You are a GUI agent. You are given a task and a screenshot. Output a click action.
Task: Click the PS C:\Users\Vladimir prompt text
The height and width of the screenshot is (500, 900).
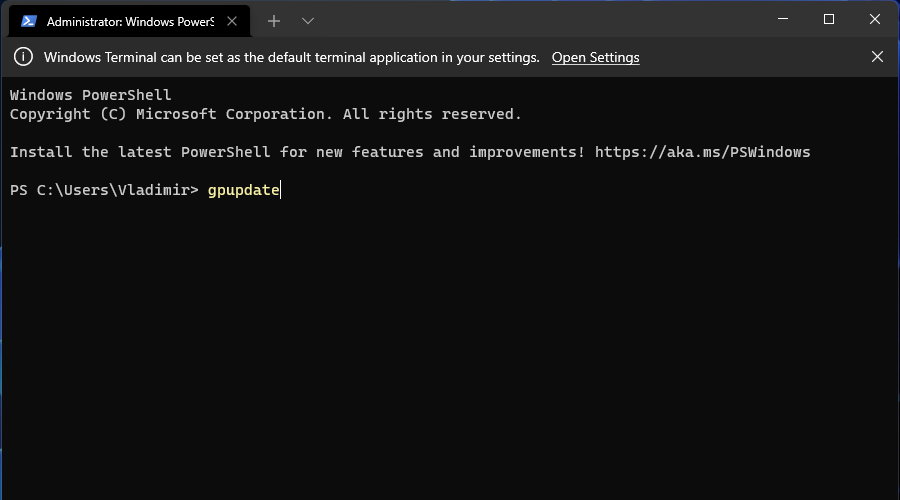(x=104, y=190)
